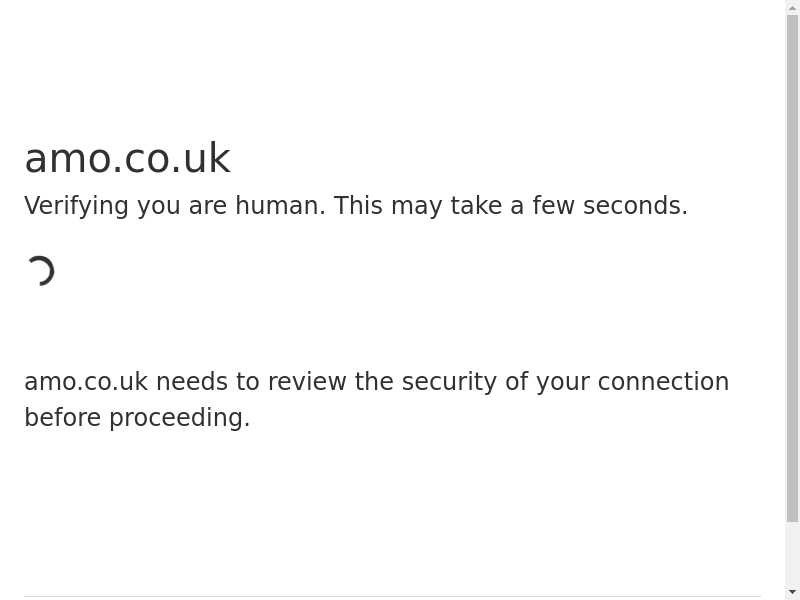Screen dimensions: 800x600
Task: Click the "before proceeding." text line
Action: tap(137, 418)
